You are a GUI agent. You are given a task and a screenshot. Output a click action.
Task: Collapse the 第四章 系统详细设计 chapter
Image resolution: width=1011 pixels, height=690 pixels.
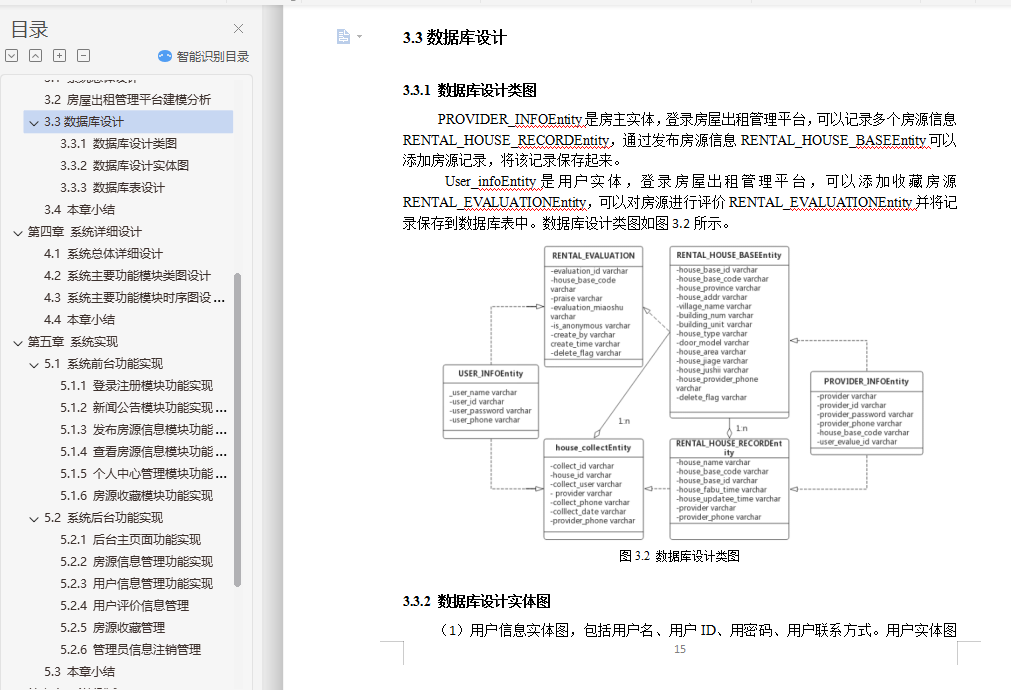18,233
